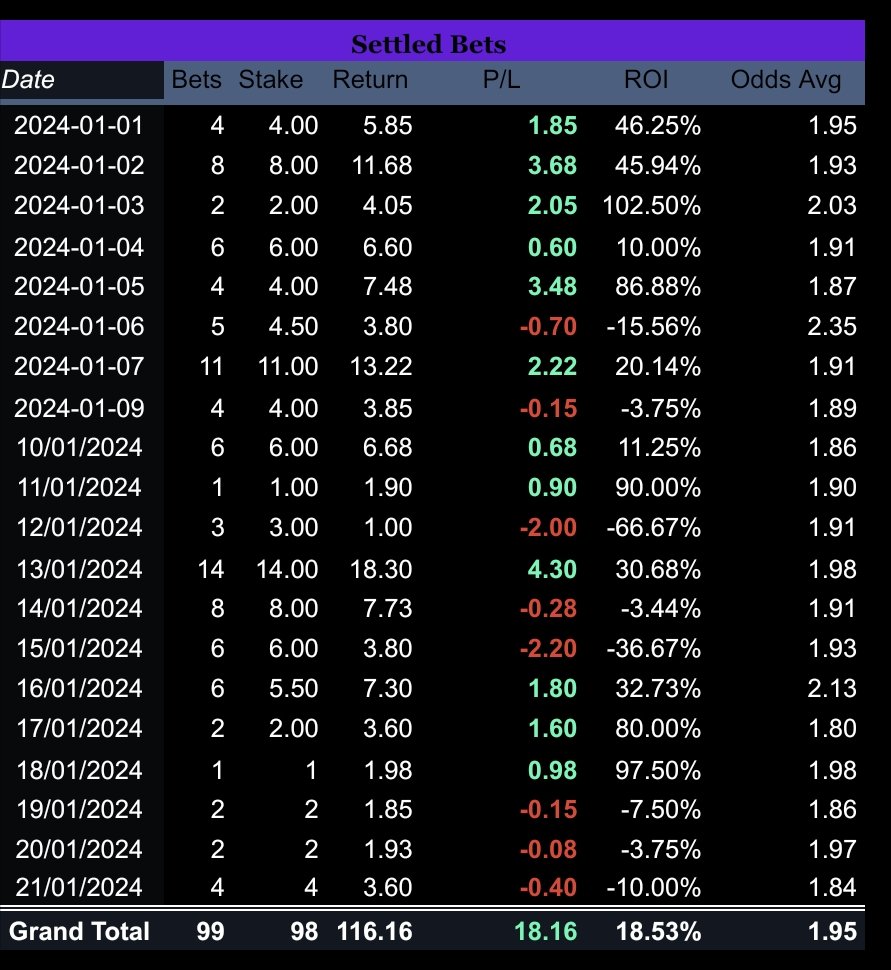The width and height of the screenshot is (891, 970).
Task: Click the date cell 20/01/2024
Action: tap(79, 849)
